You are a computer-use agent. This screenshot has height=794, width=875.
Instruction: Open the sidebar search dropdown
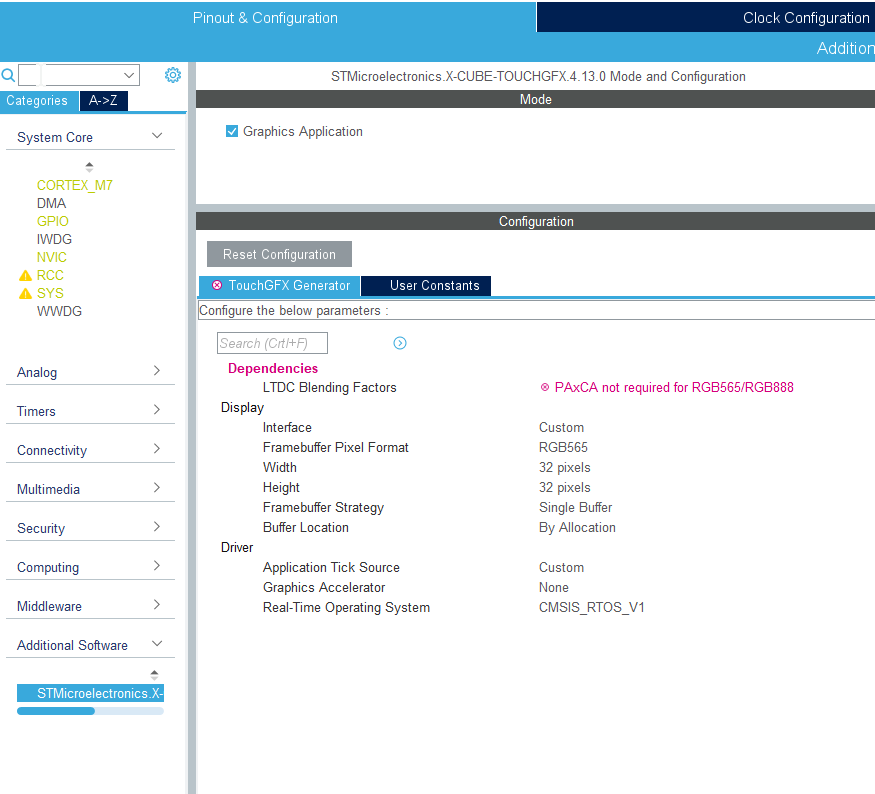(129, 75)
